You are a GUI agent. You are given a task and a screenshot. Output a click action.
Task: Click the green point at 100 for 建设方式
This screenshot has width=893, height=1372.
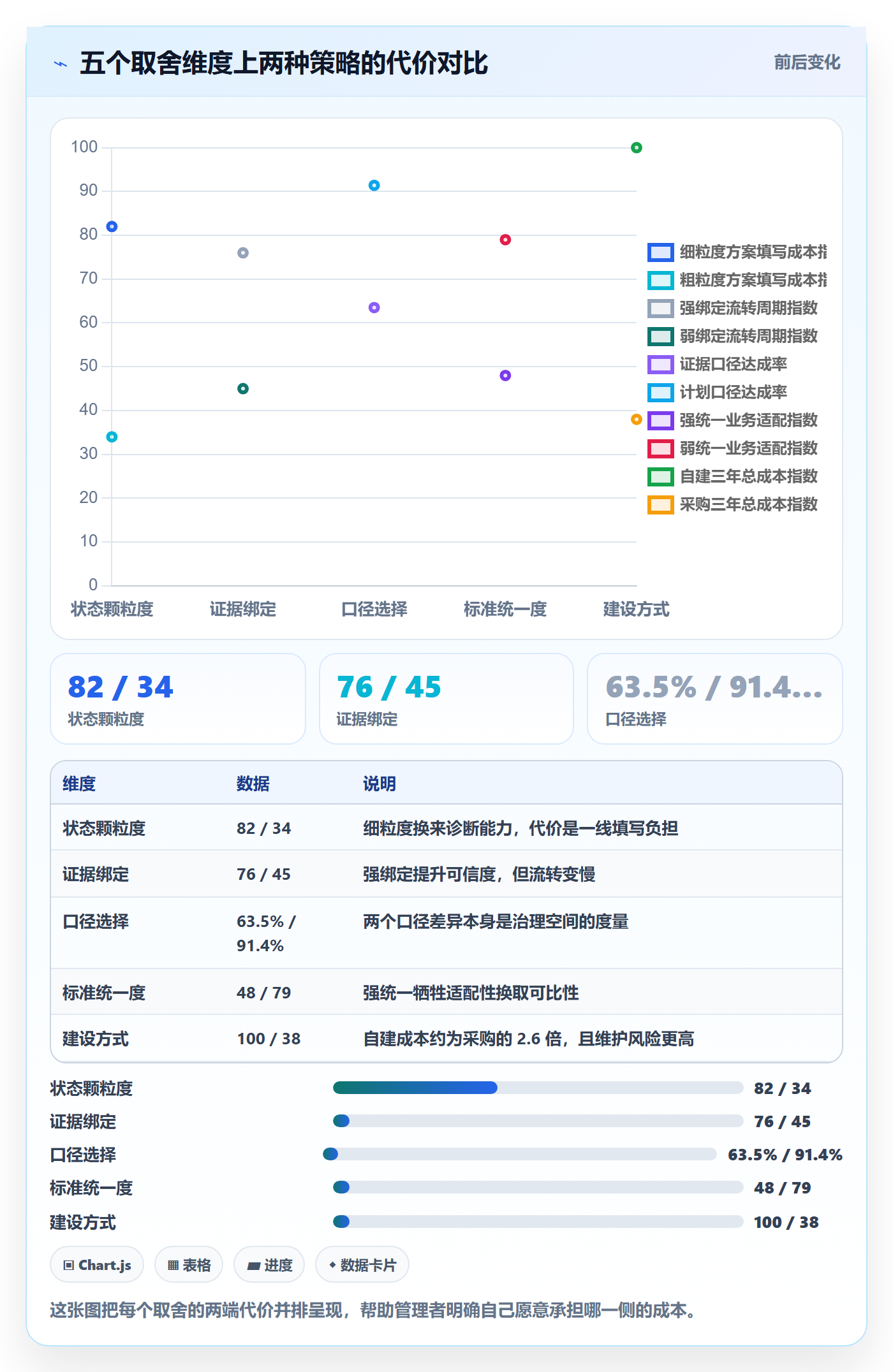tap(637, 148)
